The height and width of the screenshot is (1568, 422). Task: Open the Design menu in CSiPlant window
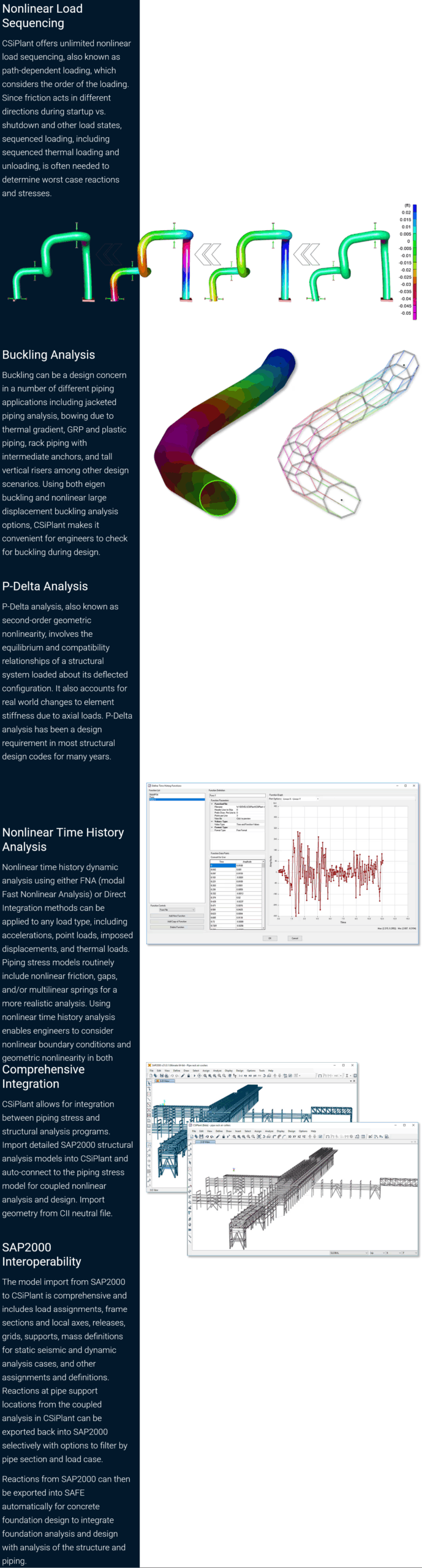(292, 1131)
